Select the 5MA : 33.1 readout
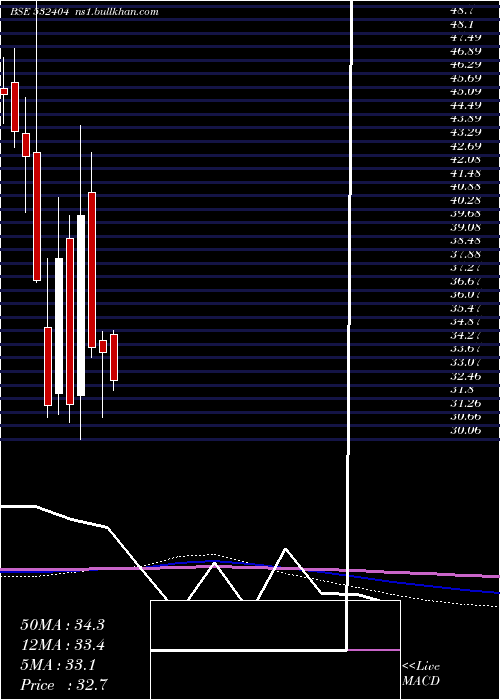Image resolution: width=500 pixels, height=700 pixels. tap(58, 665)
